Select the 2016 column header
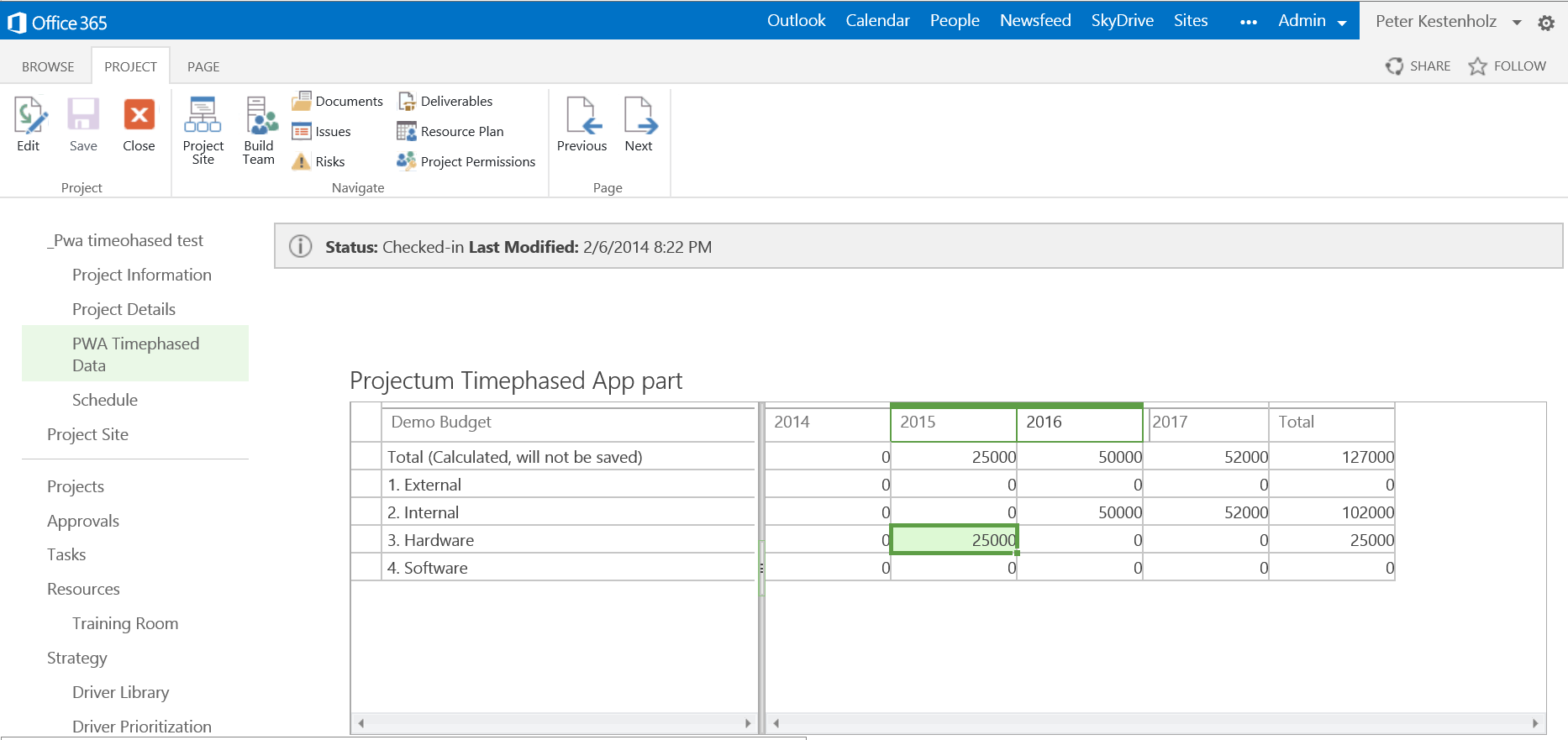 1080,422
